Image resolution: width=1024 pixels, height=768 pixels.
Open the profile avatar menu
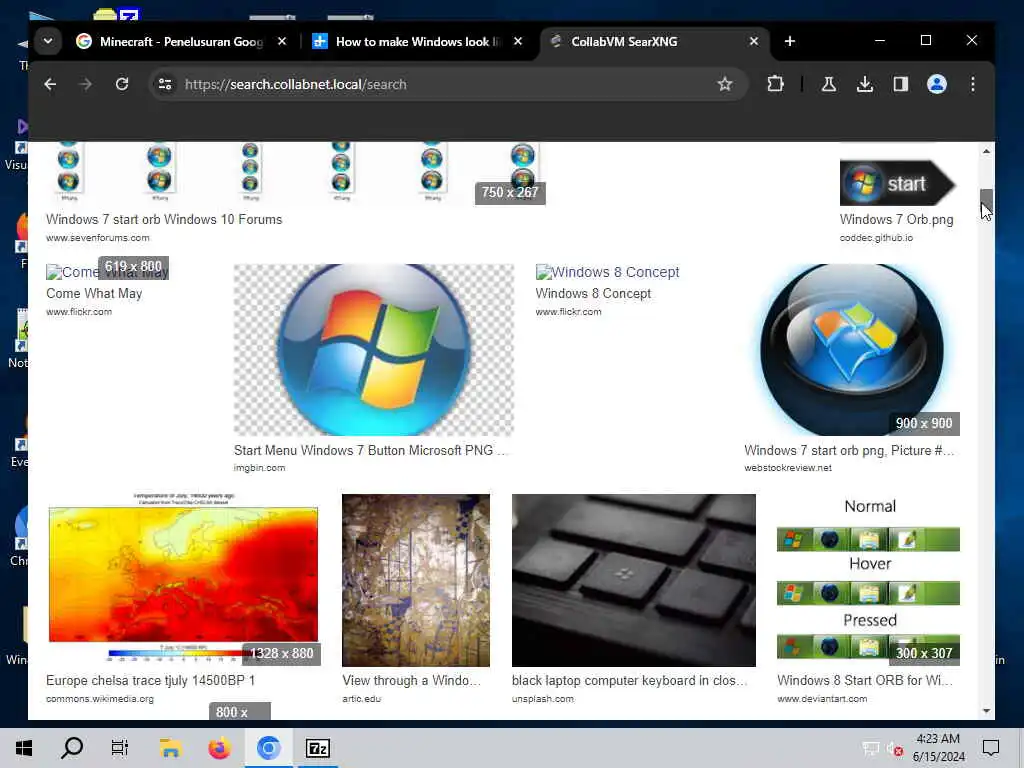point(936,84)
